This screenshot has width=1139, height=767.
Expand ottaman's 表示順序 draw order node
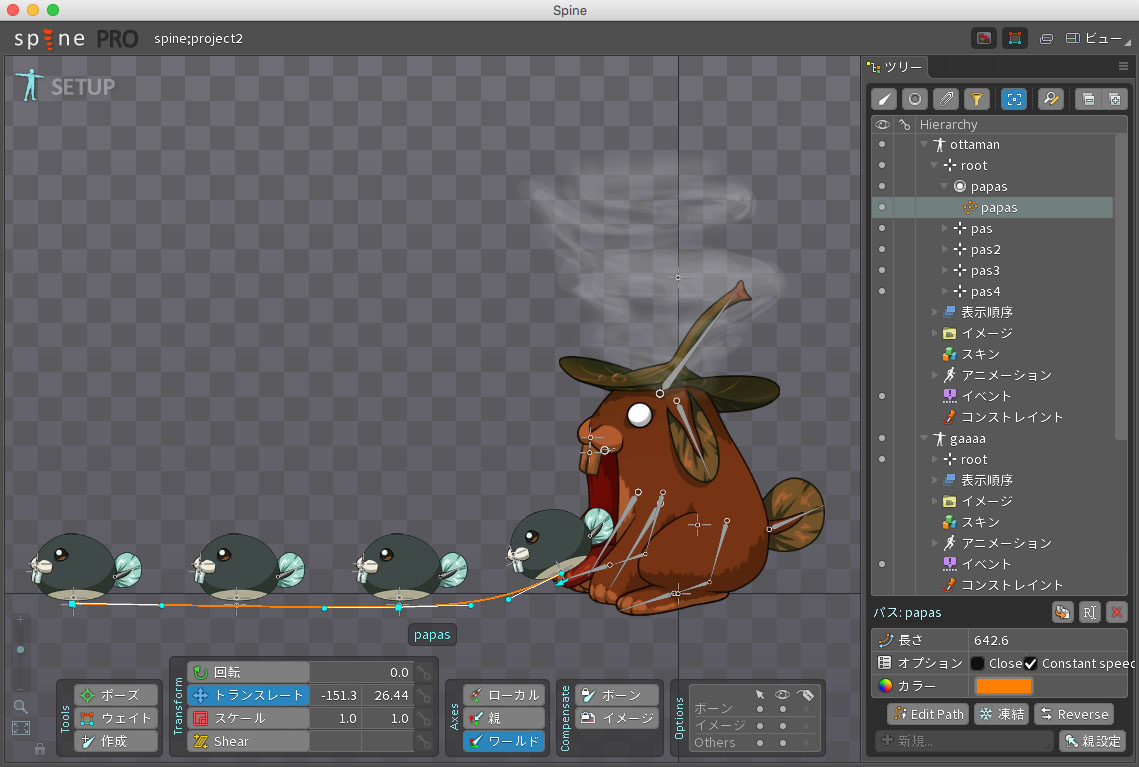(x=934, y=312)
